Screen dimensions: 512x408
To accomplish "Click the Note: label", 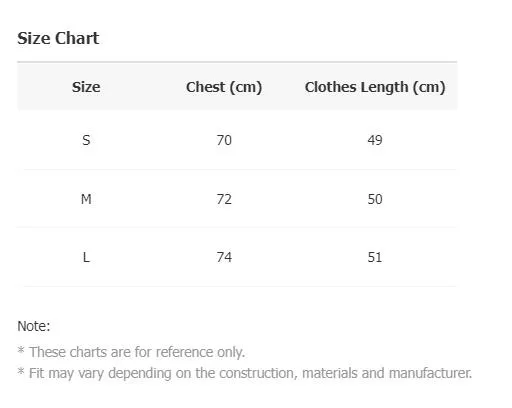I will (x=34, y=326).
